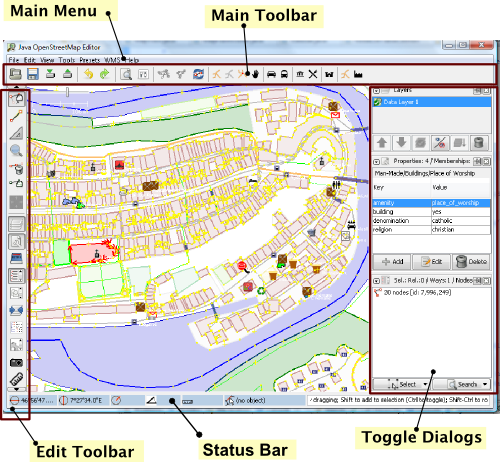
Task: Select the Data Layer 1 row
Action: 432,102
